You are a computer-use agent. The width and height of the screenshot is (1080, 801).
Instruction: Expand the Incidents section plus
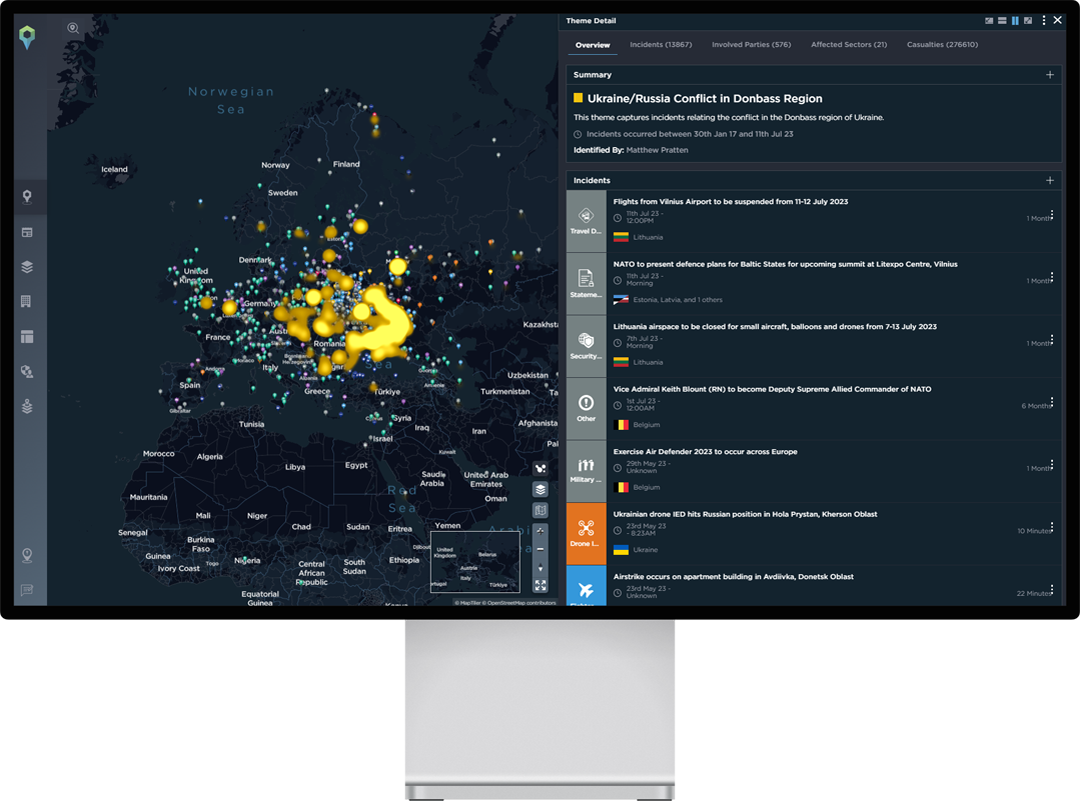tap(1050, 180)
